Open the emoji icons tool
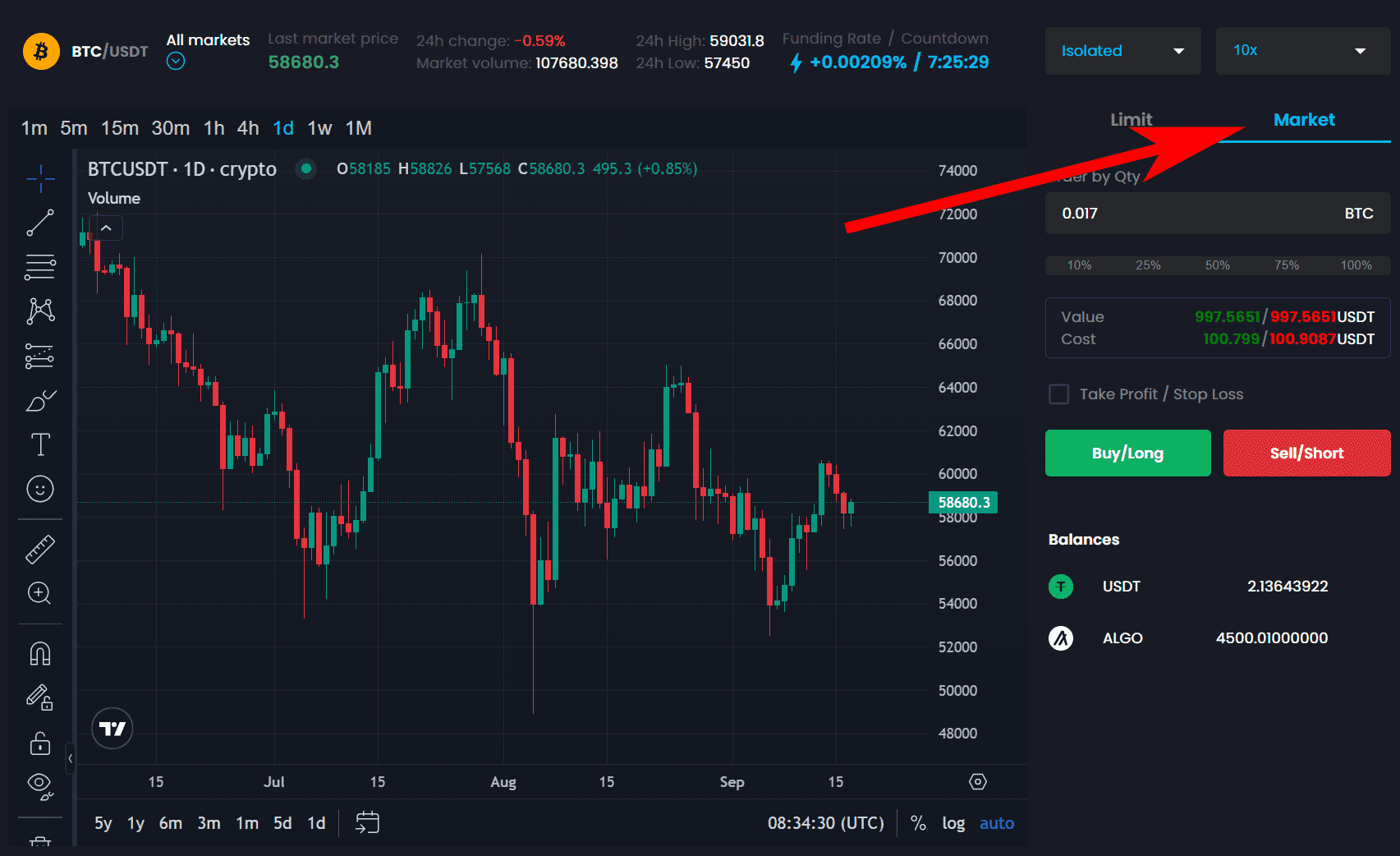Image resolution: width=1400 pixels, height=856 pixels. (x=40, y=489)
